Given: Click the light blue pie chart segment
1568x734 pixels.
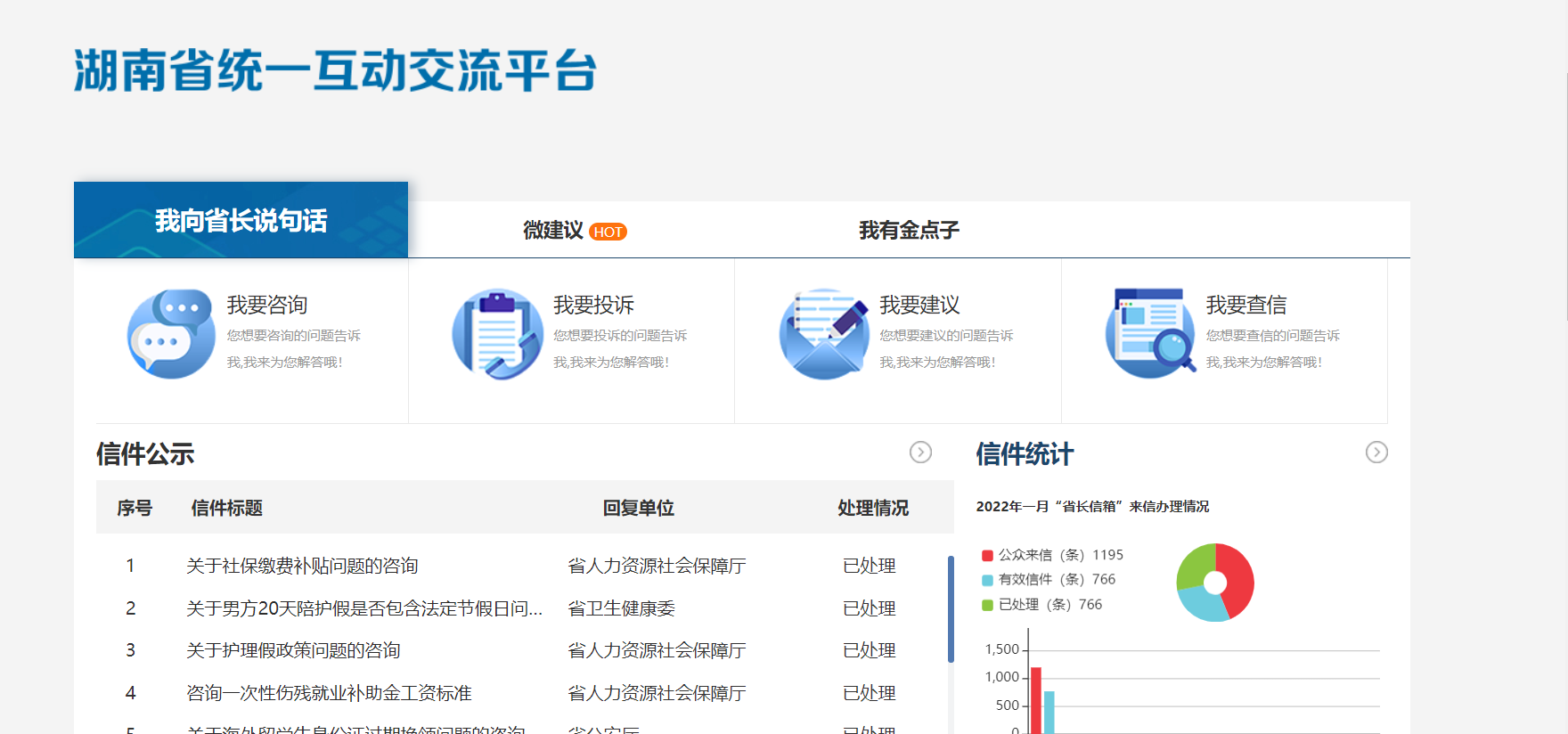Looking at the screenshot, I should 1203,605.
